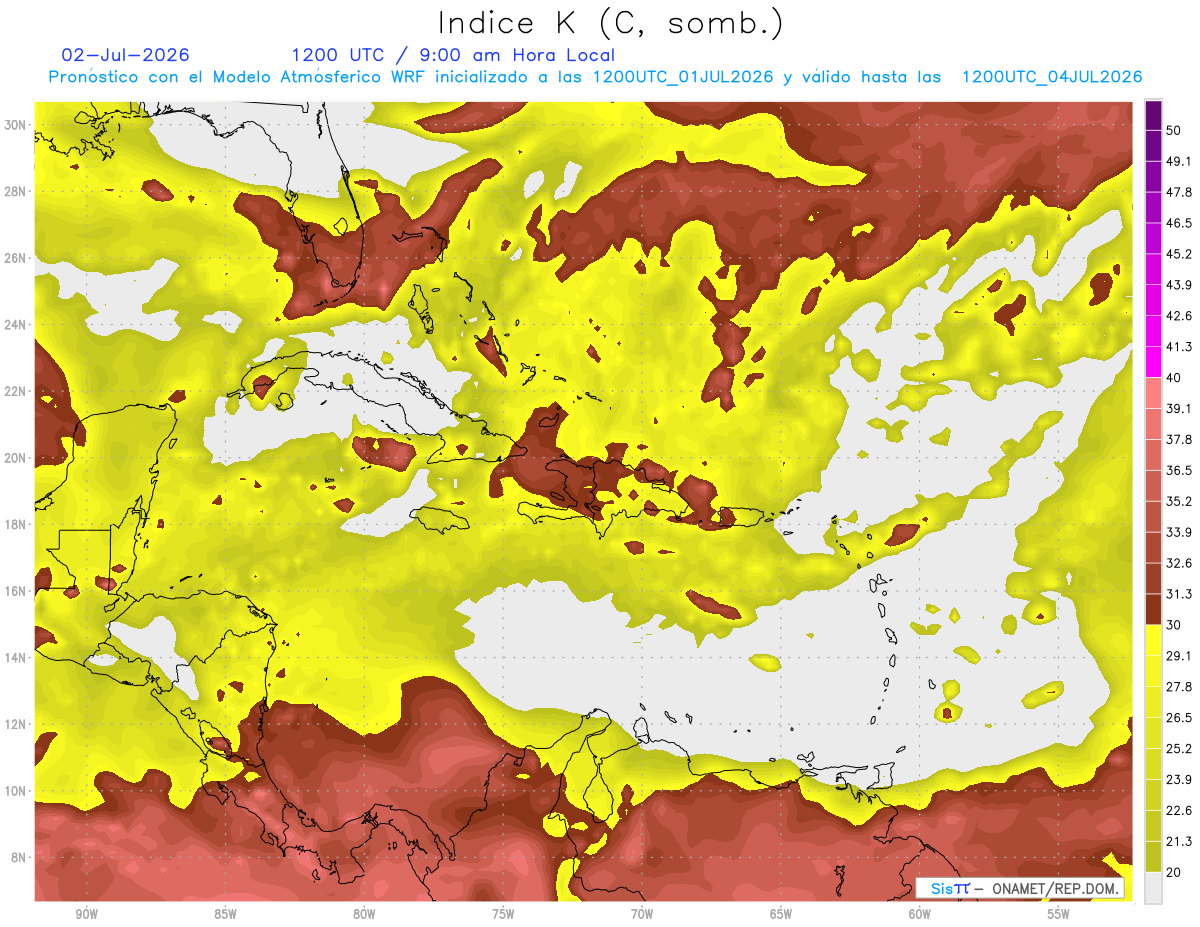
Task: Click the "24N" latitude axis label
Action: (x=16, y=325)
